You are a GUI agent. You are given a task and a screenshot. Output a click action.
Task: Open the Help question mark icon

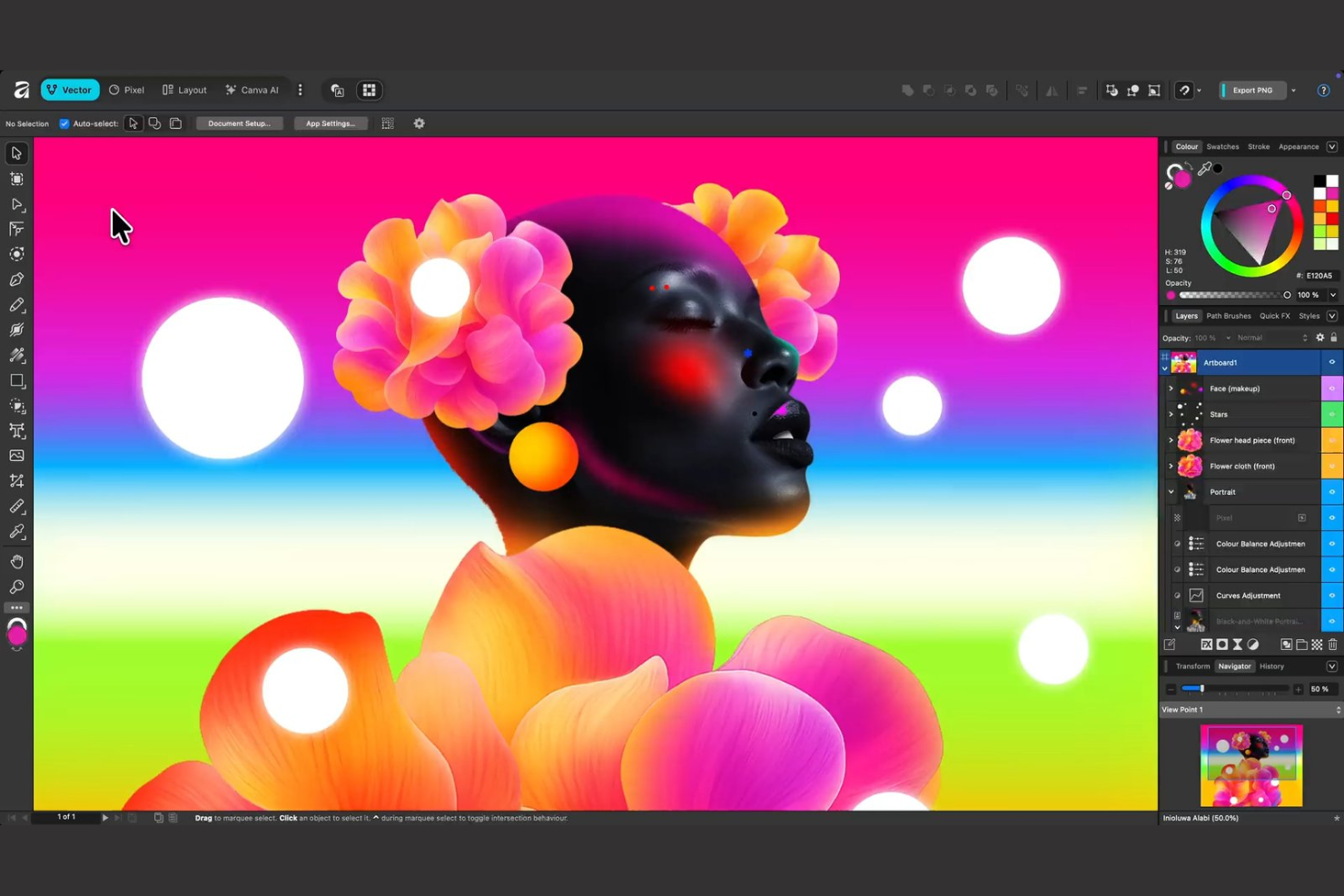click(1323, 90)
